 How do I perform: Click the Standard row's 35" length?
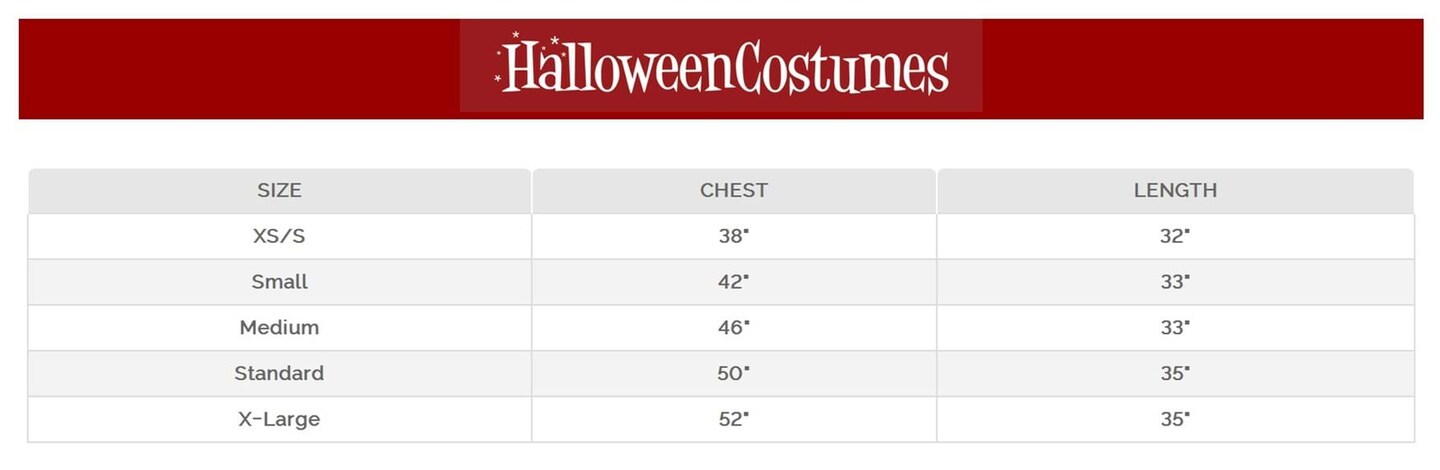click(x=1175, y=373)
